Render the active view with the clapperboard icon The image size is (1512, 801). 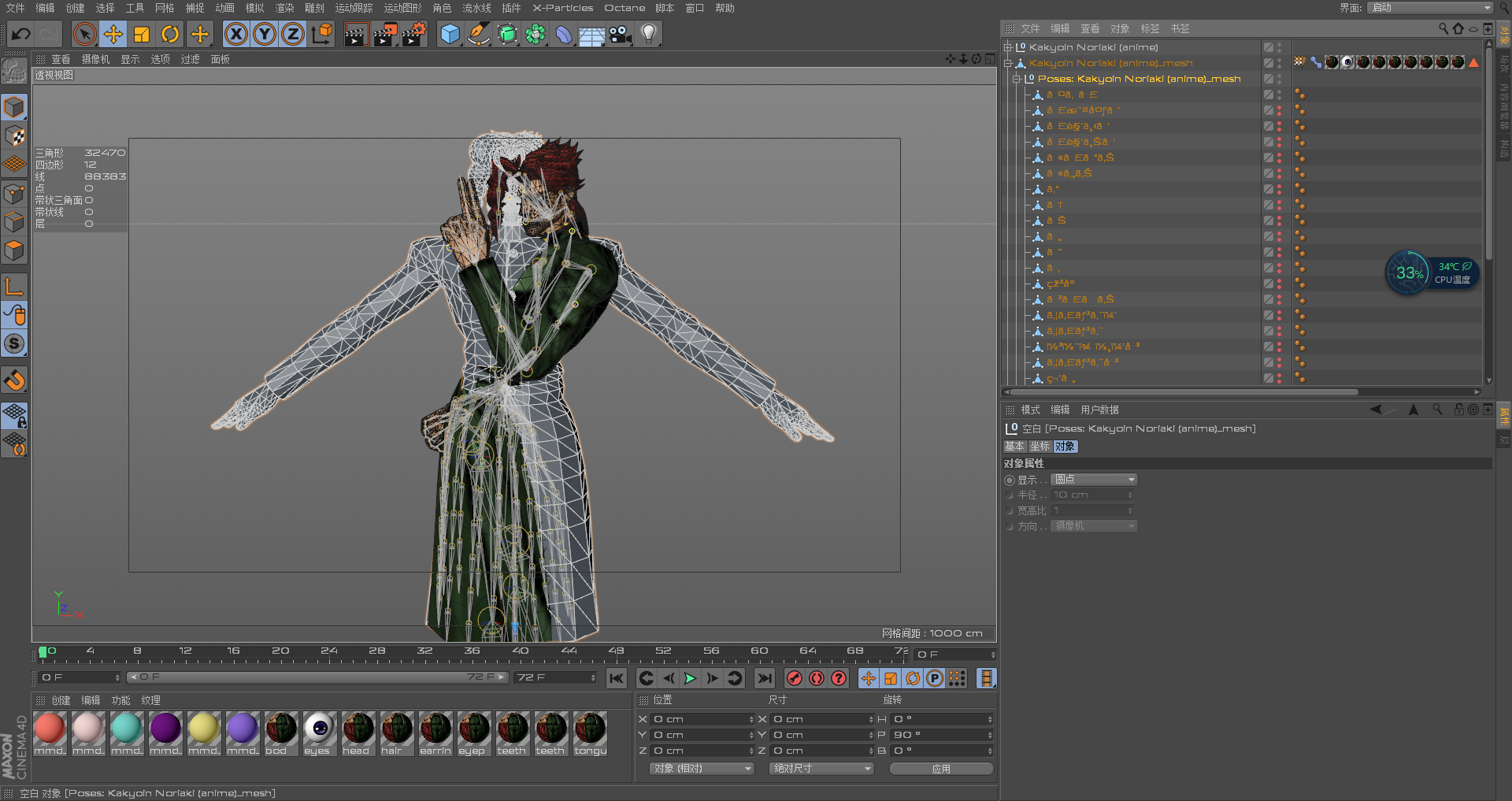pos(356,34)
